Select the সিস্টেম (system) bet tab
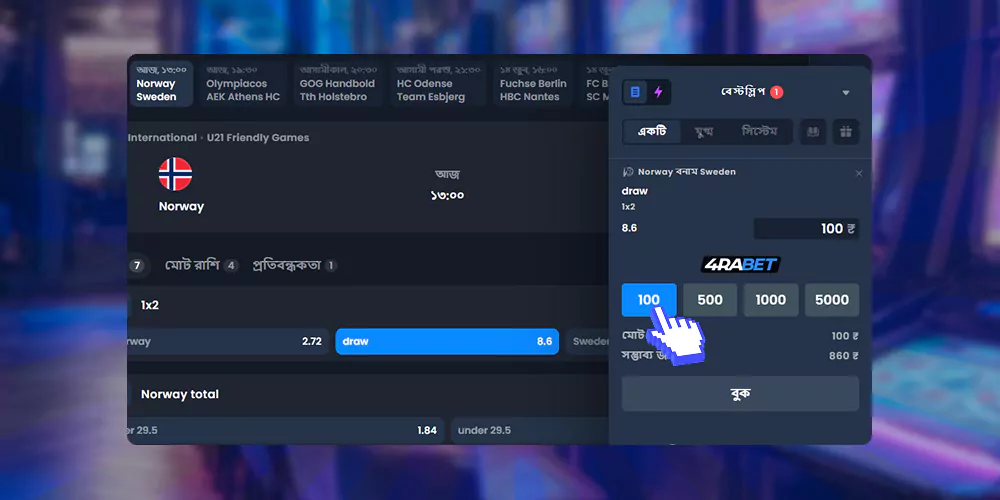The image size is (1000, 500). (x=759, y=132)
